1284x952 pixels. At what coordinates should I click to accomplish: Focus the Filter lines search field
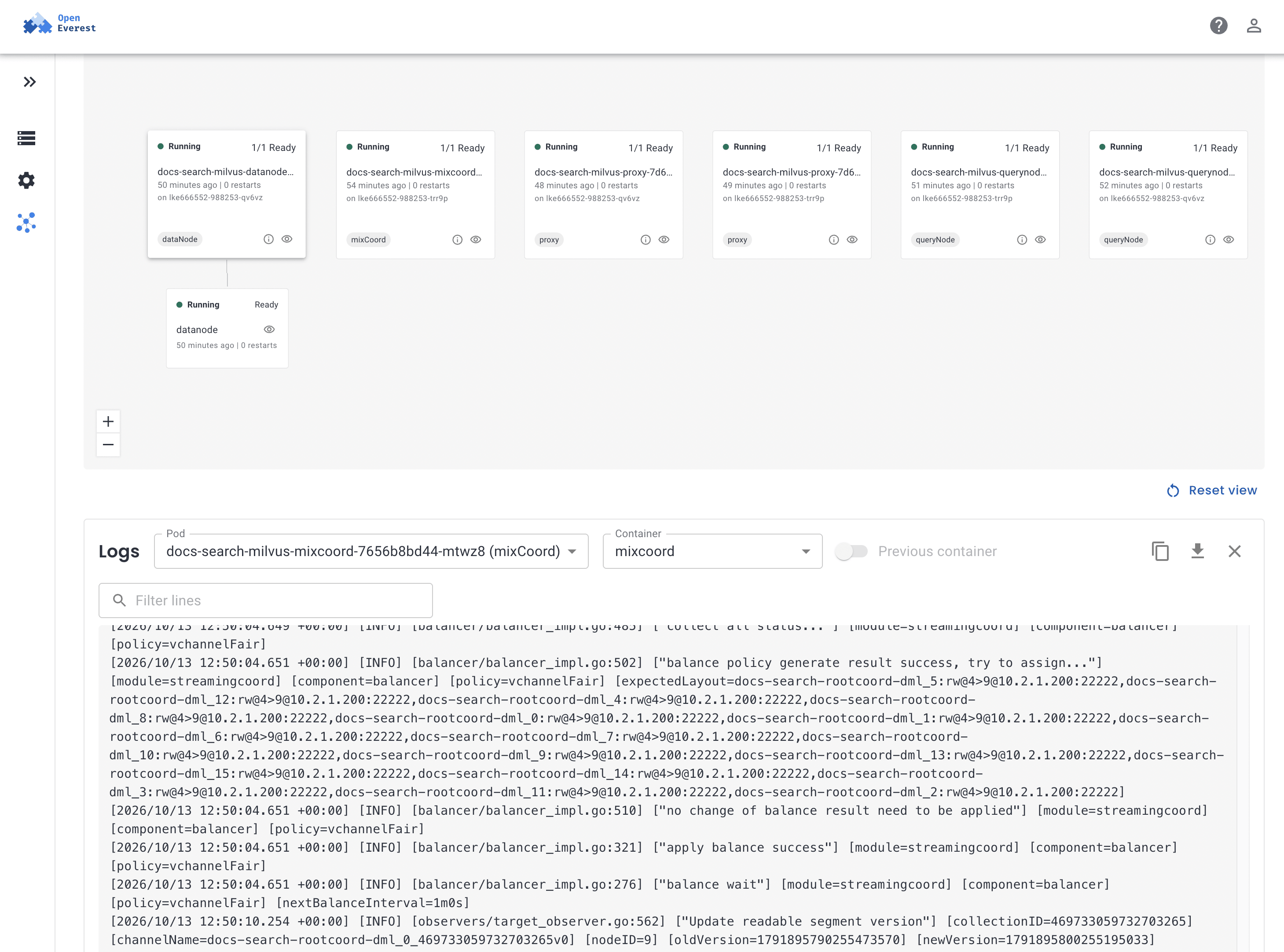[266, 600]
